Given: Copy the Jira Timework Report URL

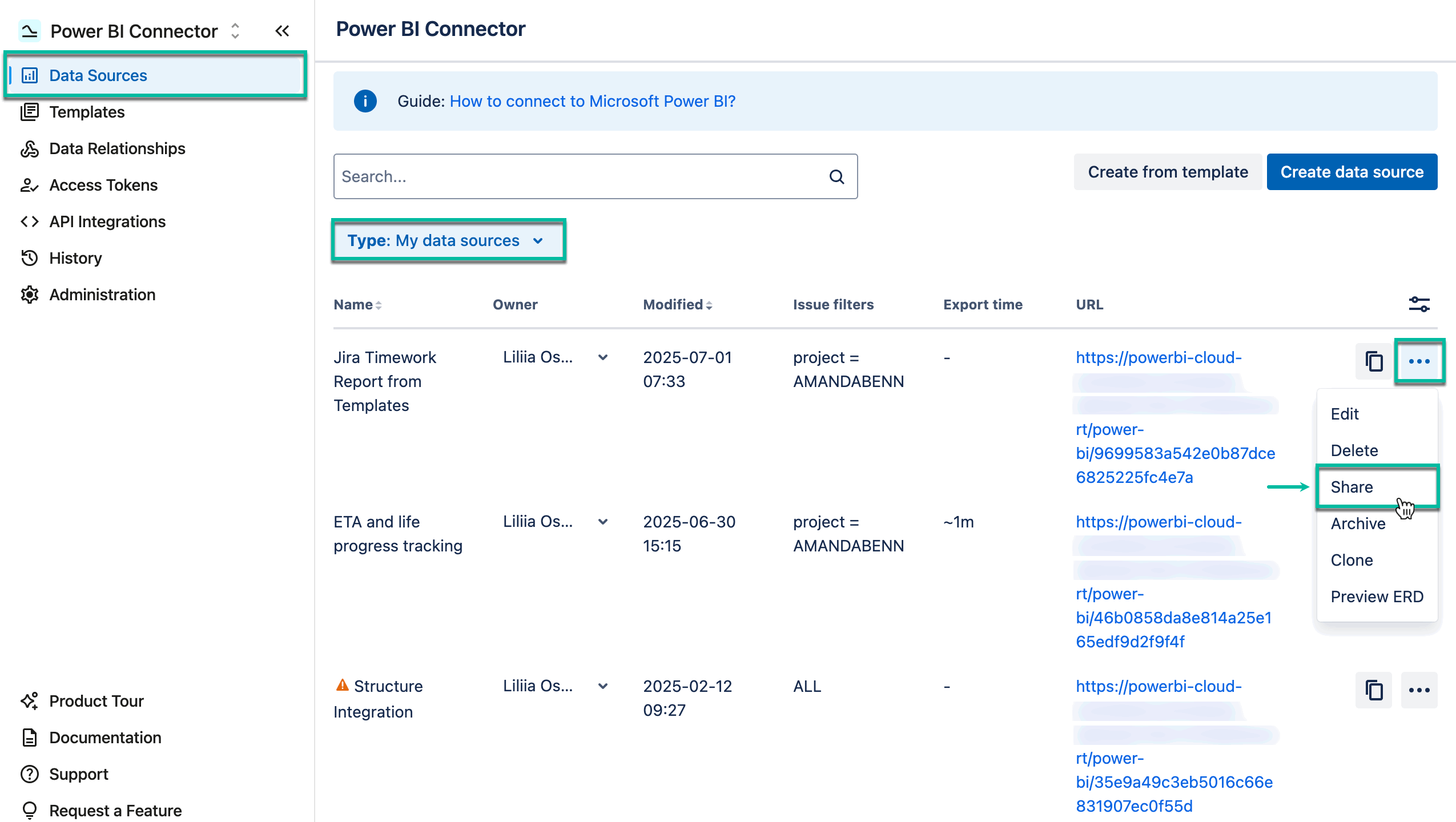Looking at the screenshot, I should [x=1374, y=361].
